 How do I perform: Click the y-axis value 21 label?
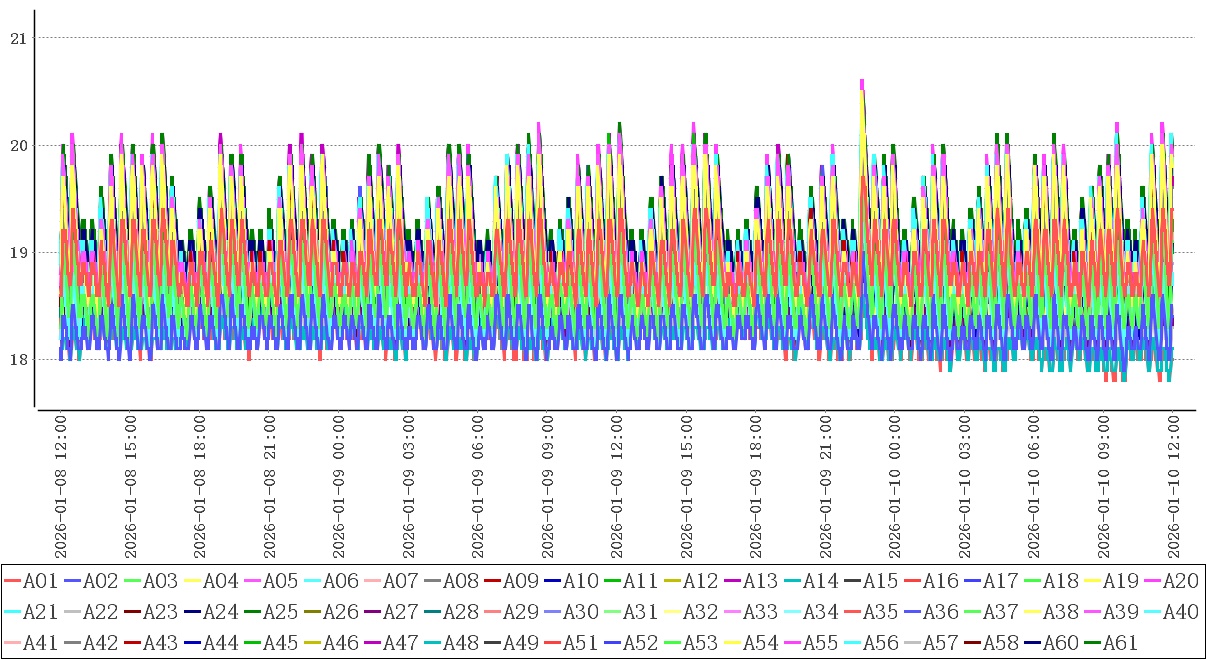[x=17, y=38]
